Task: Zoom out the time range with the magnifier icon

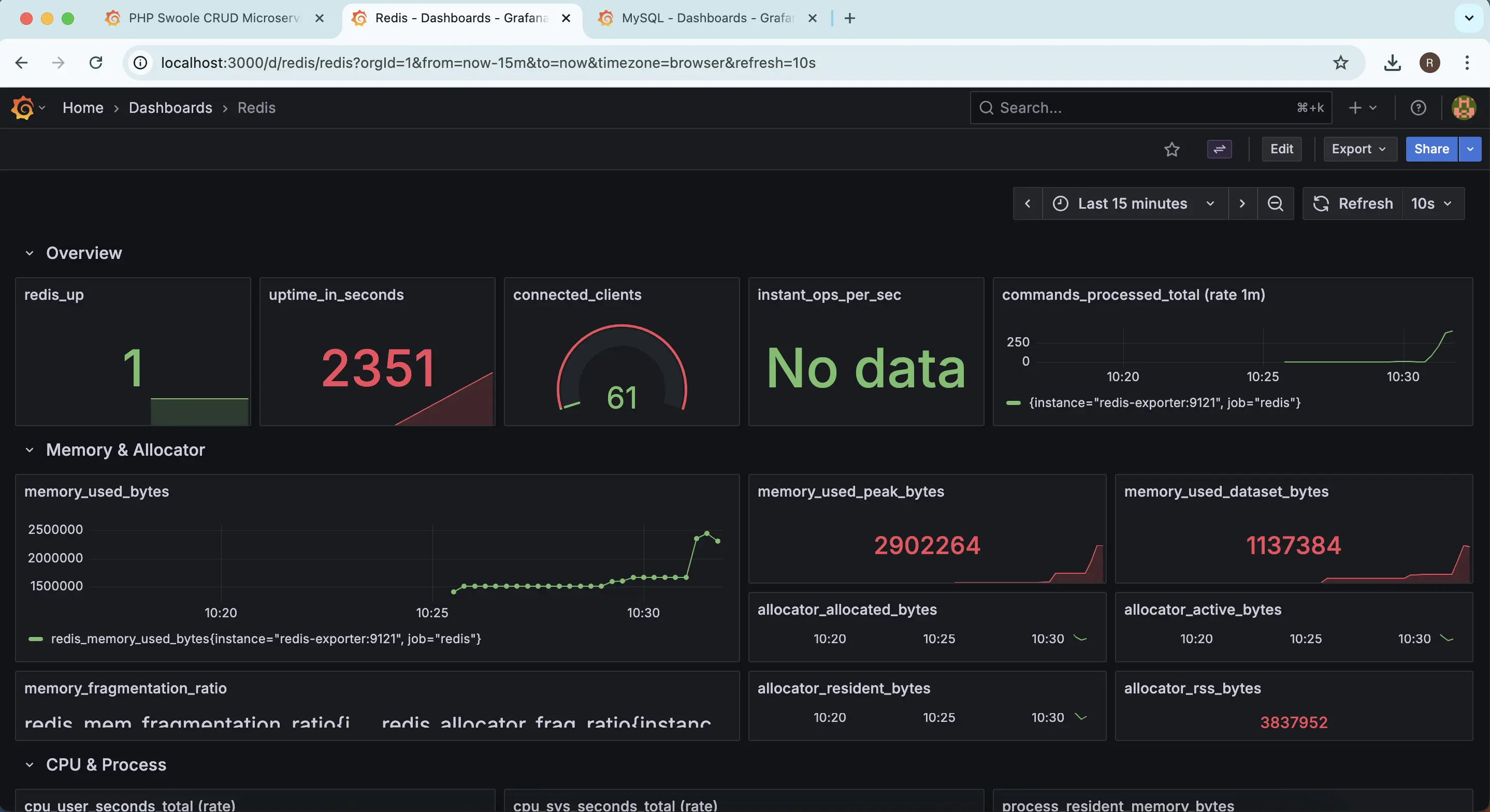Action: click(x=1276, y=204)
